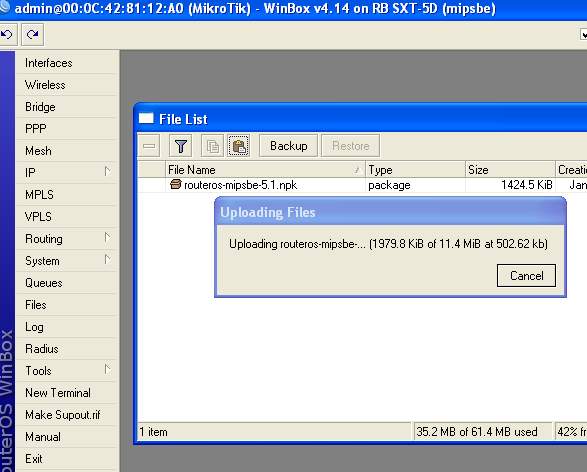Image resolution: width=587 pixels, height=472 pixels.
Task: Click the Redo arrow icon
Action: point(33,35)
